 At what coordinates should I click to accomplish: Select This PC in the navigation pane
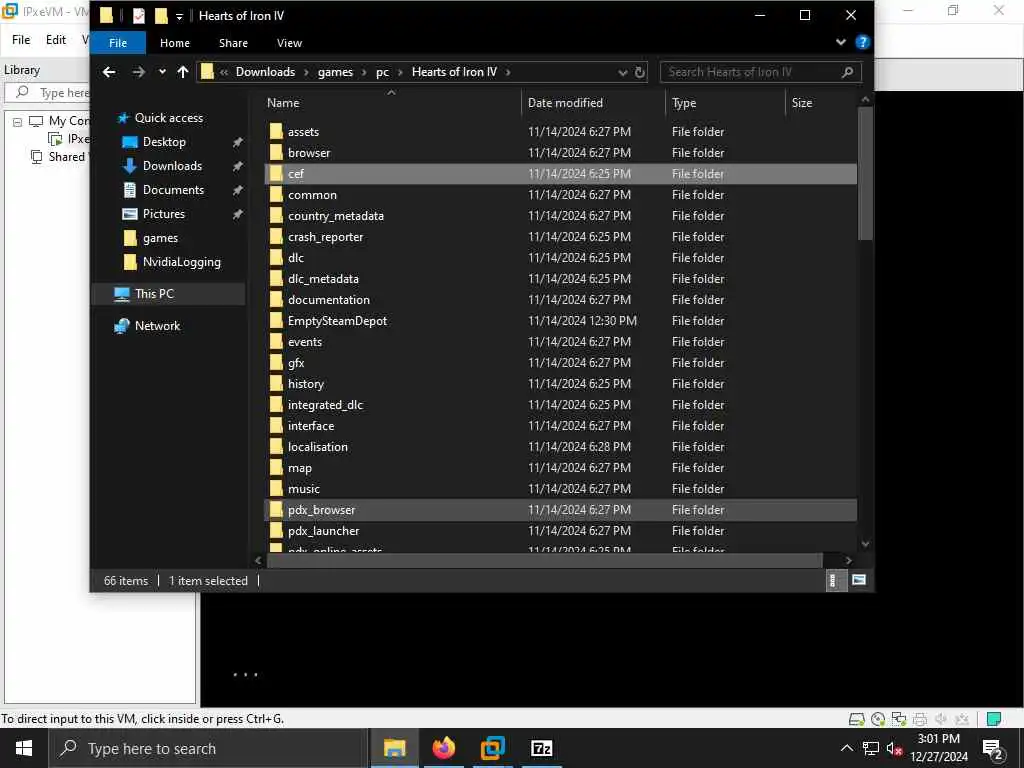click(x=168, y=294)
